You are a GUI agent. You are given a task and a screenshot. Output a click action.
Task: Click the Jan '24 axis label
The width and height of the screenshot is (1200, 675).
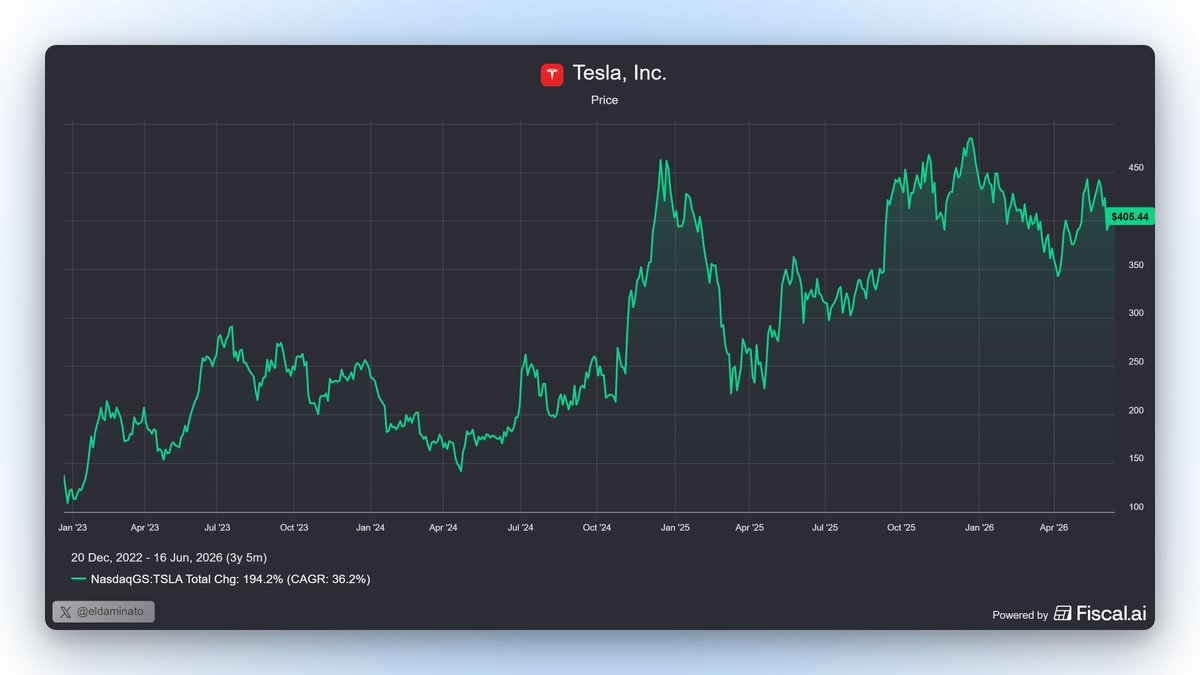371,527
